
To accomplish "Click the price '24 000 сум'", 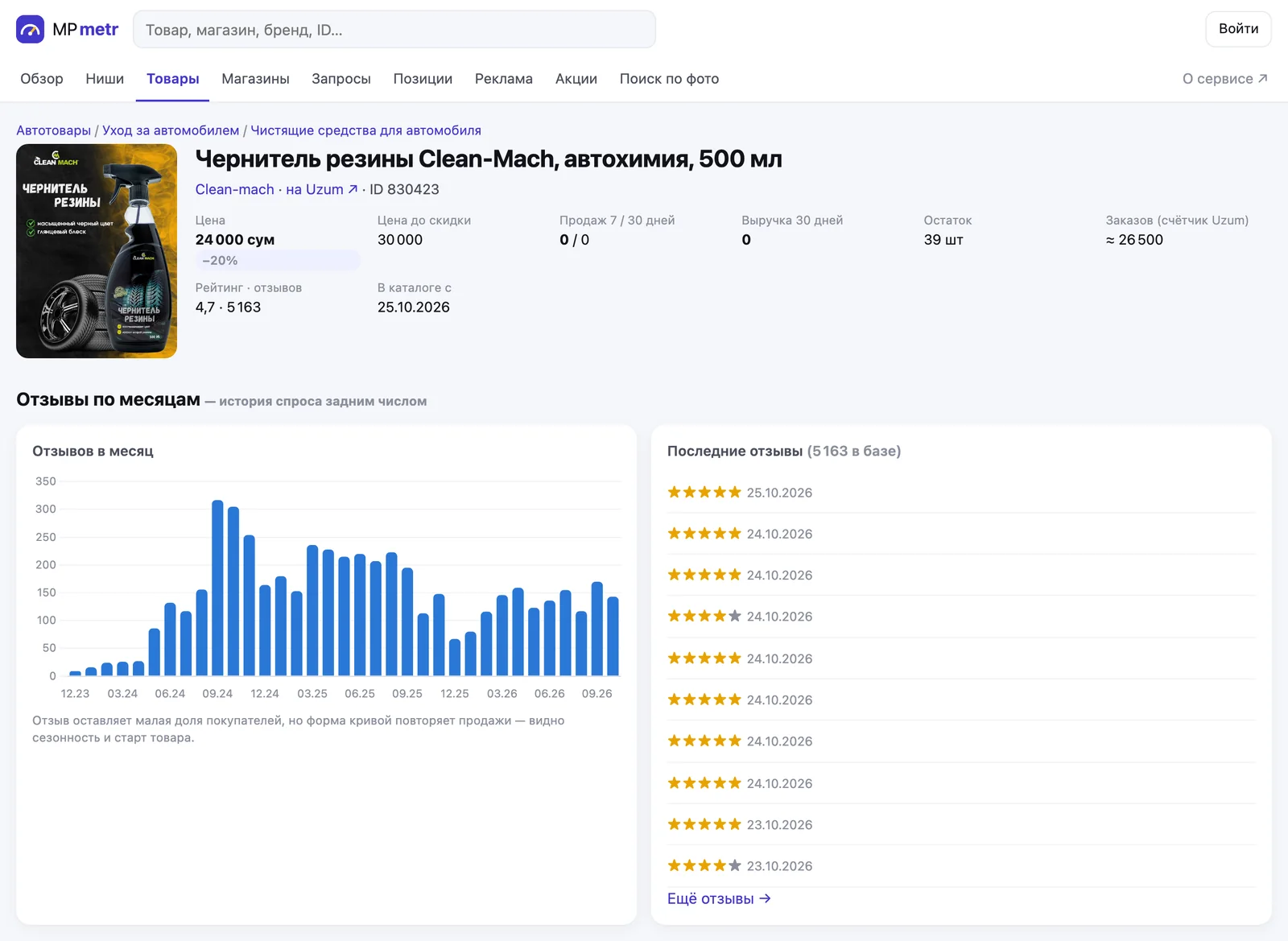I will [235, 240].
